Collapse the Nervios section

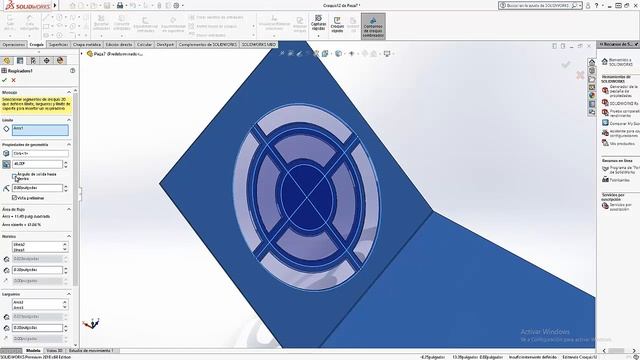69,236
